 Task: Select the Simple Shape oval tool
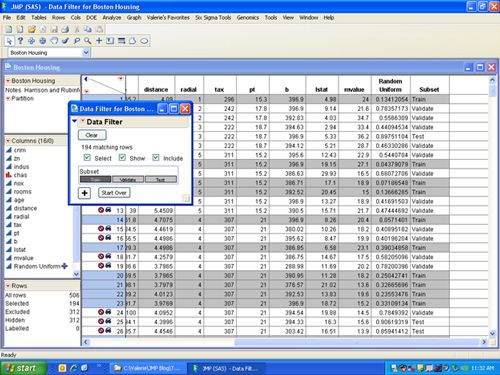pyautogui.click(x=144, y=41)
